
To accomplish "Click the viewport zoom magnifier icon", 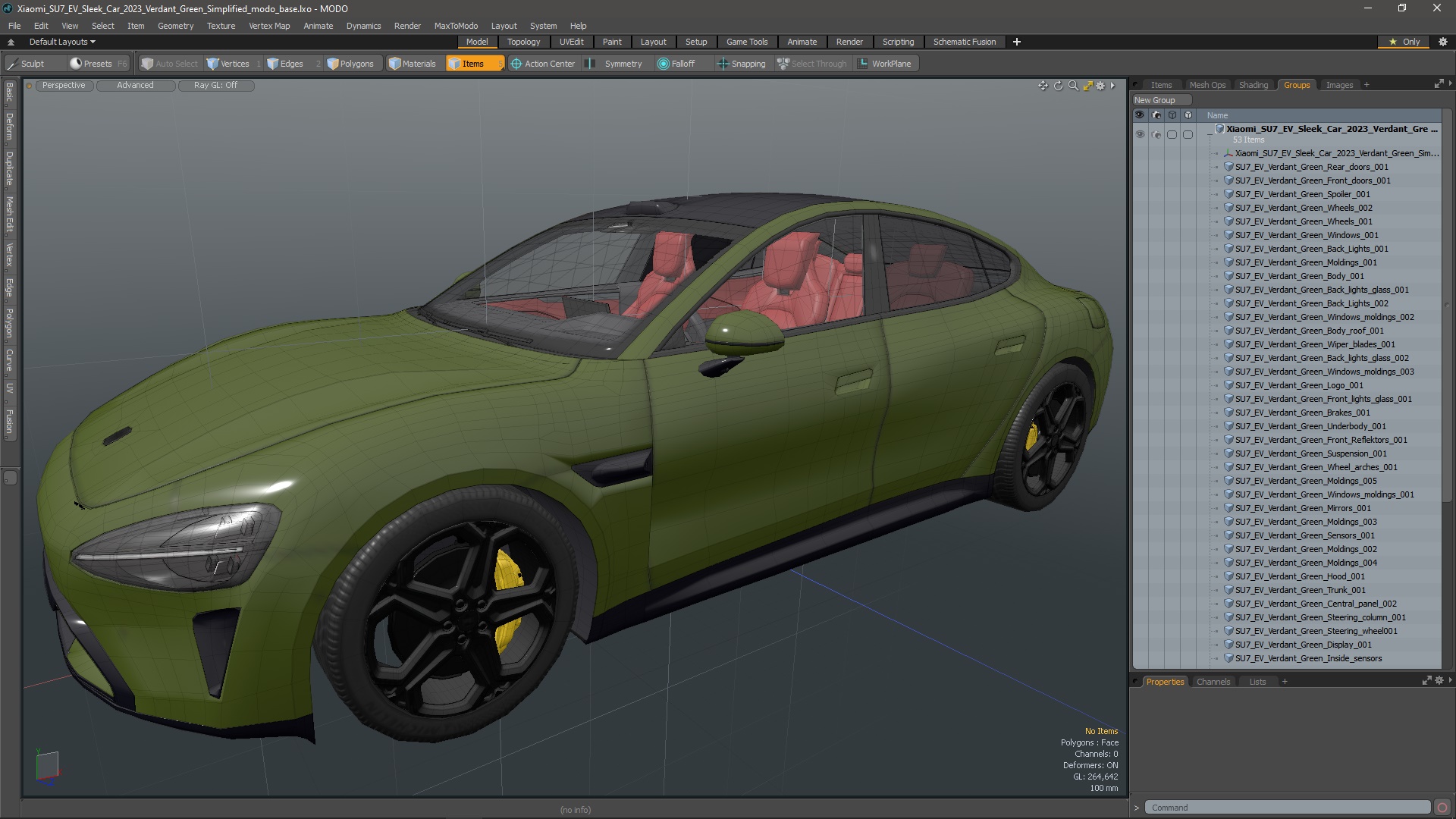I will [1073, 86].
